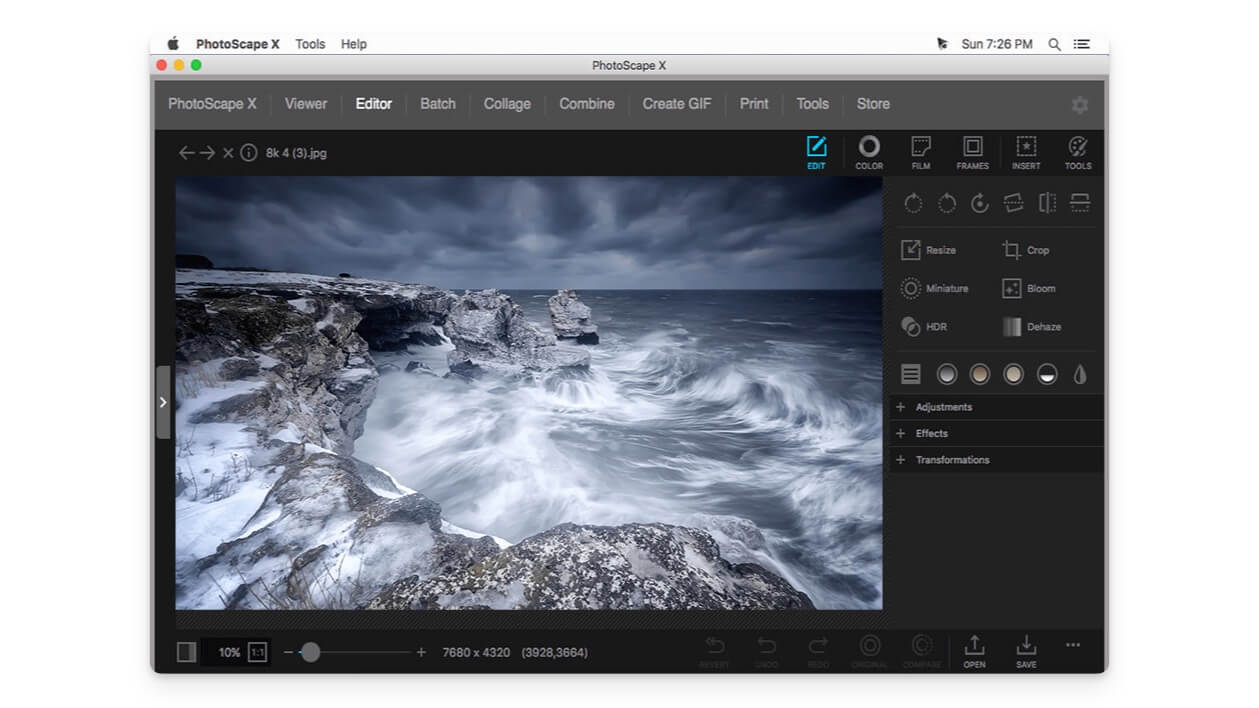The image size is (1259, 708).
Task: Open the Tools menu in the menu bar
Action: click(x=310, y=43)
